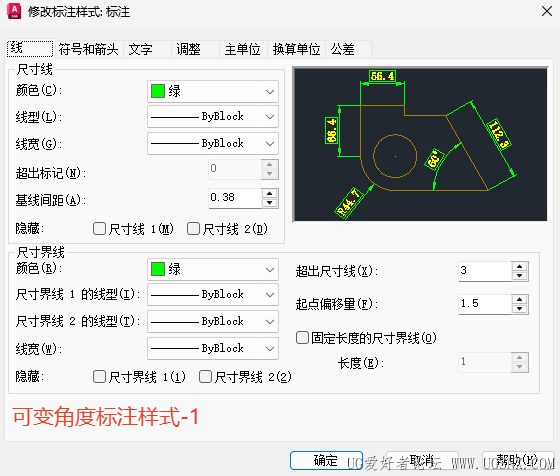Check the 尺寸线 2(D) hide checkbox
This screenshot has width=560, height=476.
pos(193,229)
